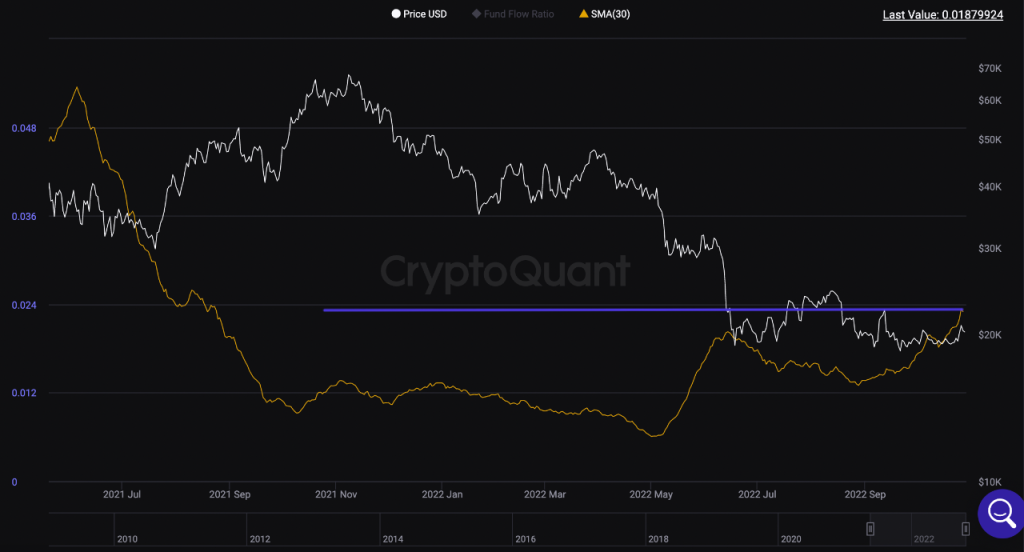The width and height of the screenshot is (1024, 552).
Task: Click the white Price USD legend circle
Action: tap(396, 14)
